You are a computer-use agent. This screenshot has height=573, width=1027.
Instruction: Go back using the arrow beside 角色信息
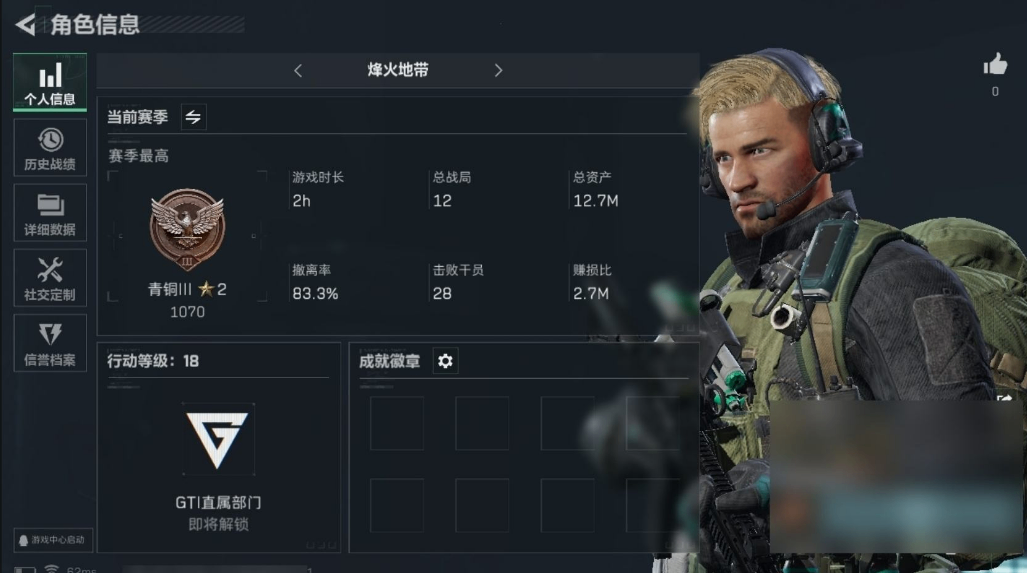tap(26, 25)
